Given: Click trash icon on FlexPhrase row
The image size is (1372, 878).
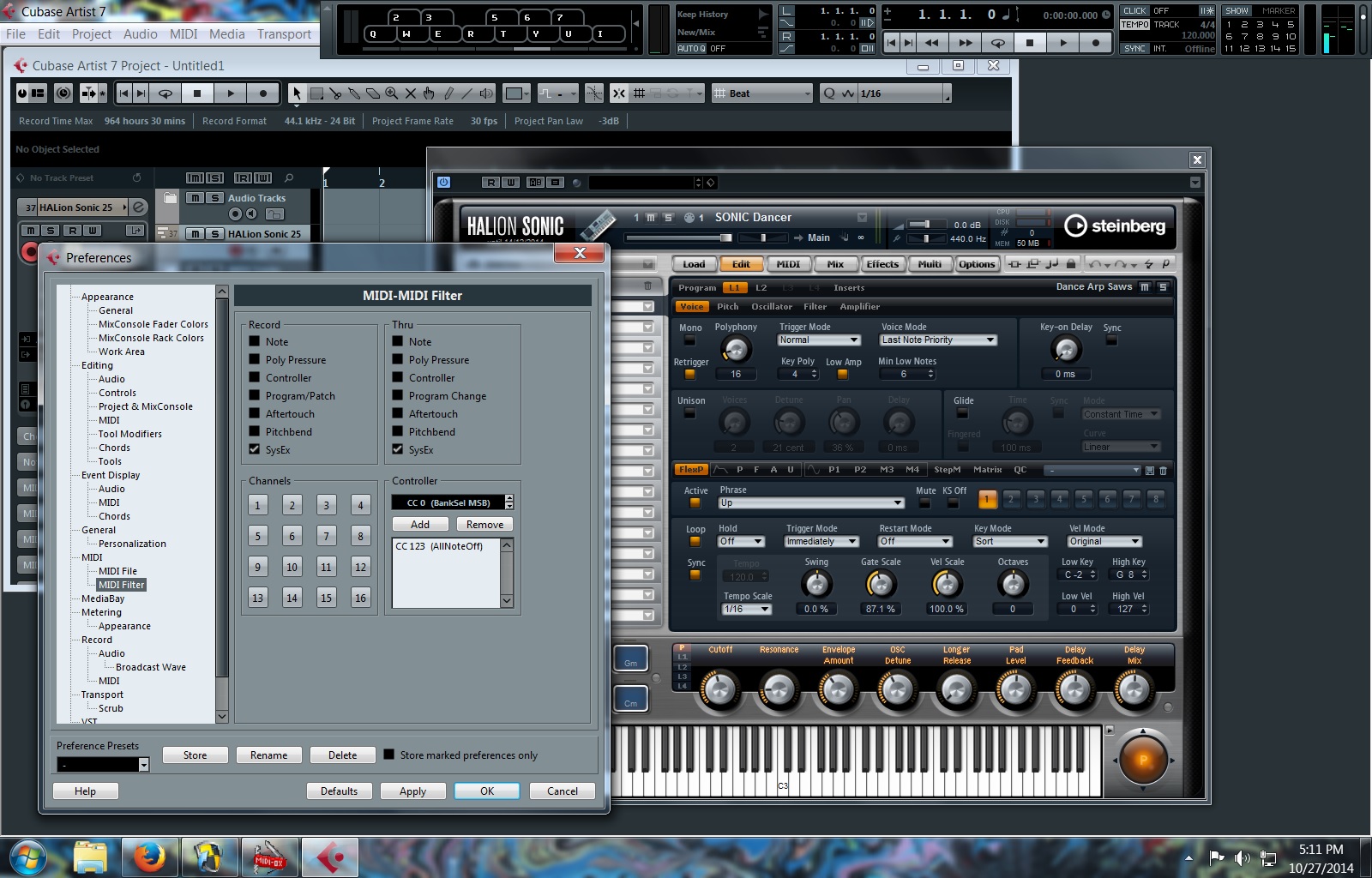Looking at the screenshot, I should [x=1163, y=471].
